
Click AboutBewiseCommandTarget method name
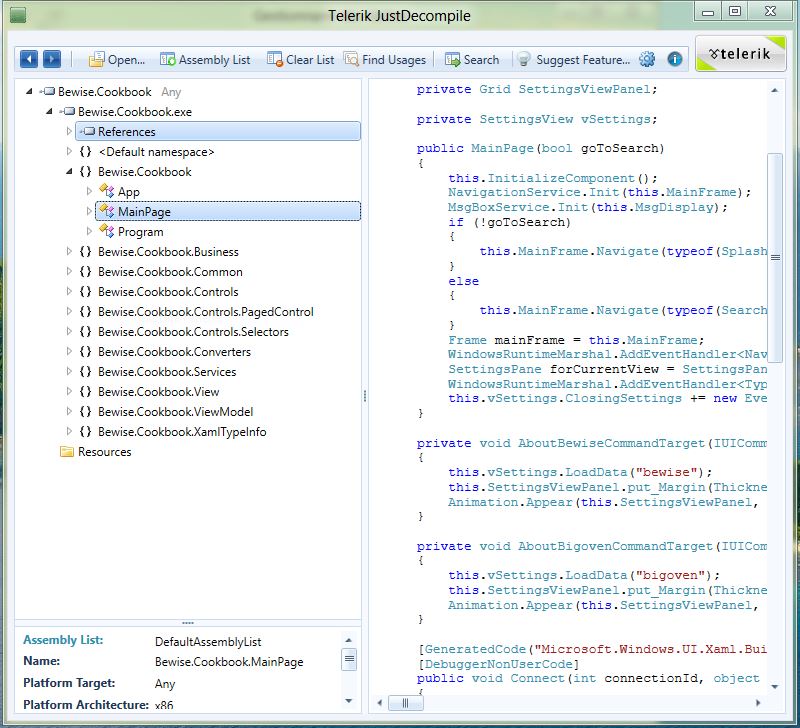tap(611, 443)
